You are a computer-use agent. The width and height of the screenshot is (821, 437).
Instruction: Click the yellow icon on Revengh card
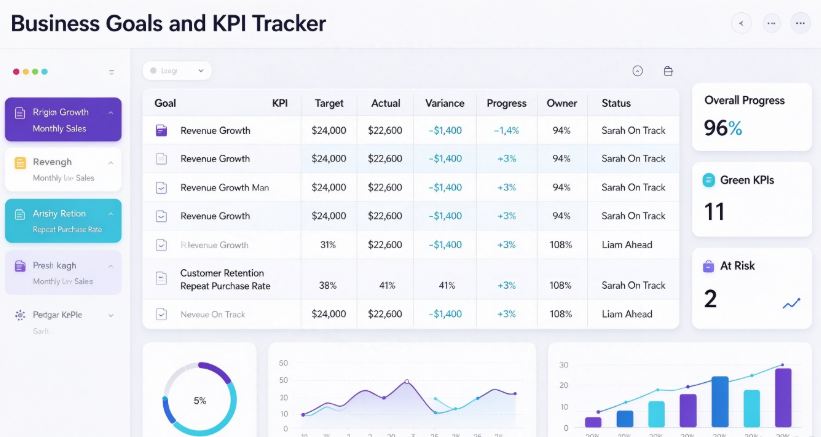pos(20,163)
